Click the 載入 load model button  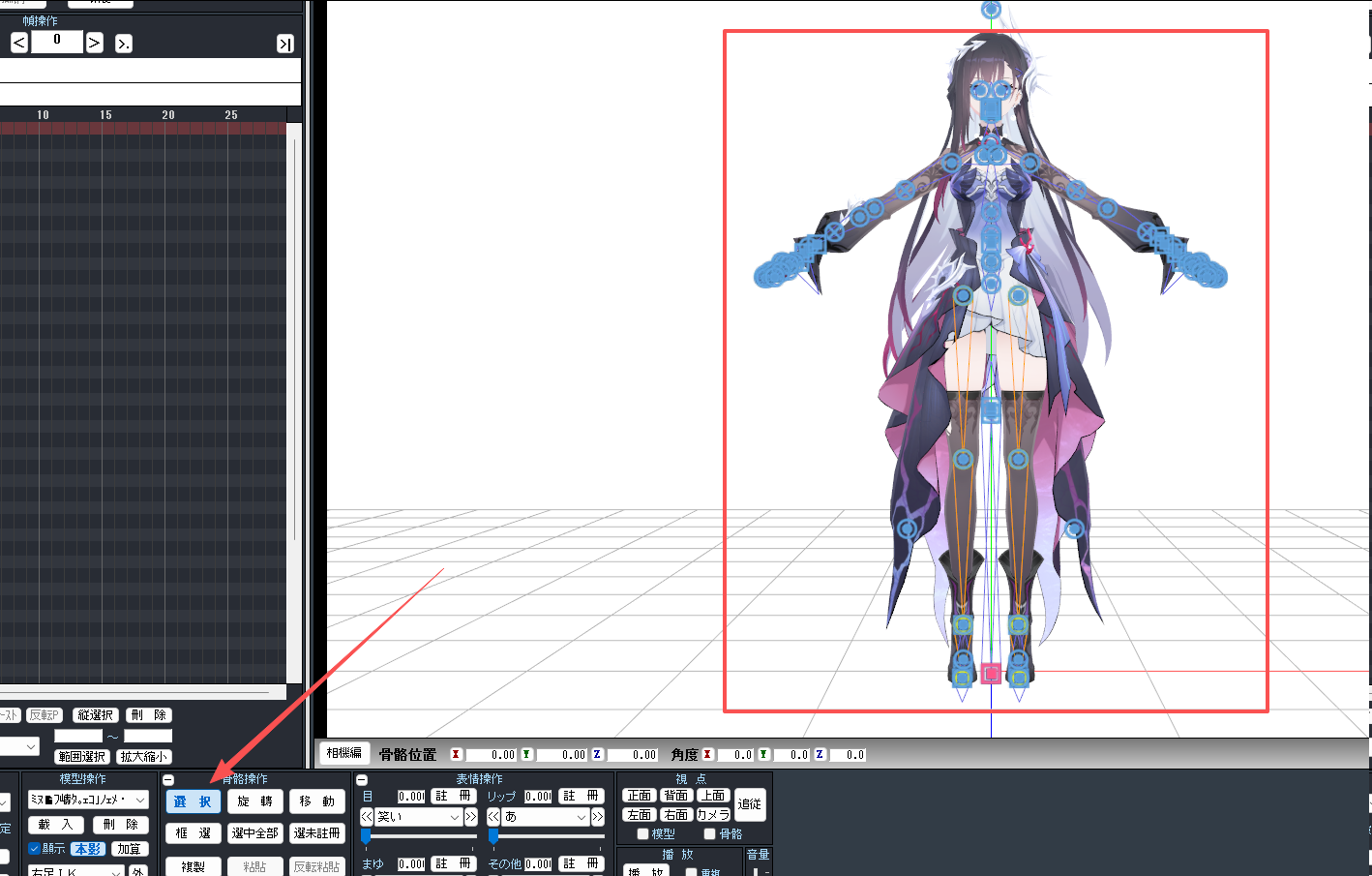coord(55,825)
